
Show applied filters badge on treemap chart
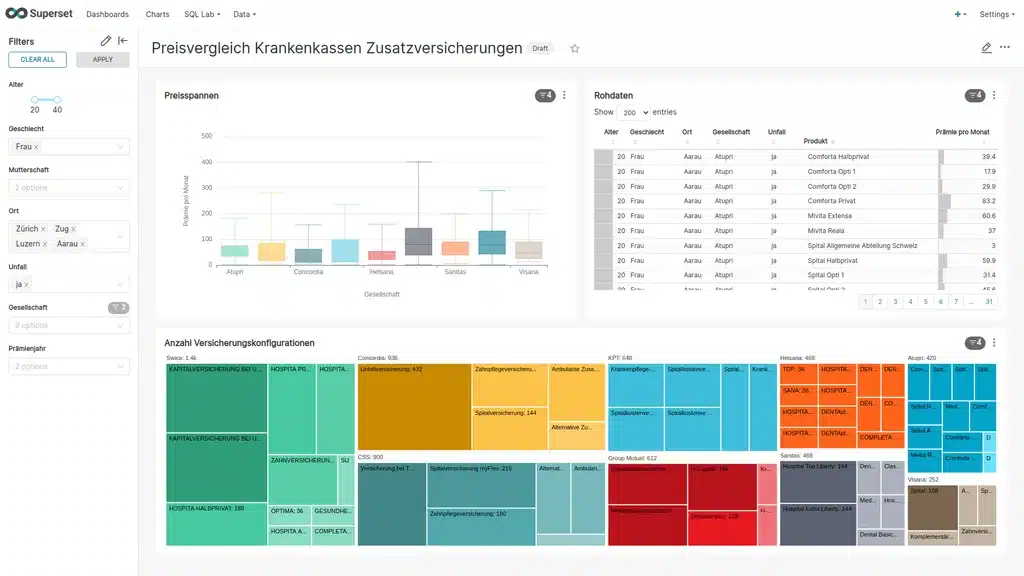point(975,342)
